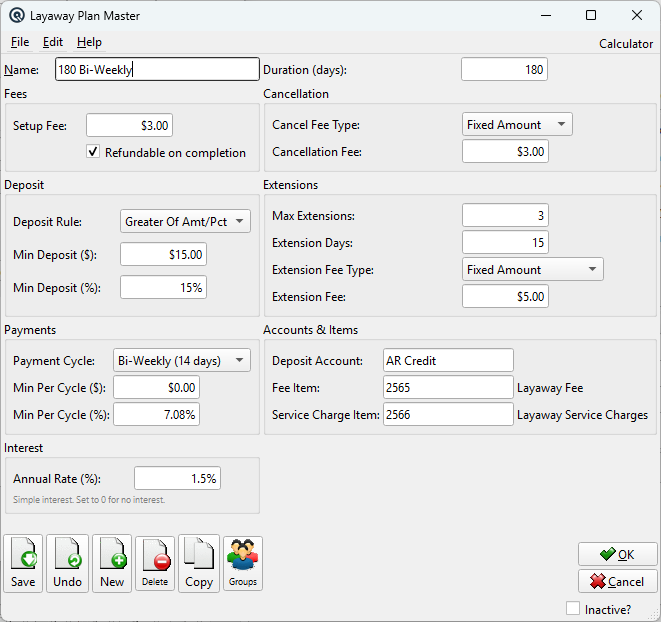Click the Copy plan icon
Image resolution: width=661 pixels, height=622 pixels.
[199, 563]
